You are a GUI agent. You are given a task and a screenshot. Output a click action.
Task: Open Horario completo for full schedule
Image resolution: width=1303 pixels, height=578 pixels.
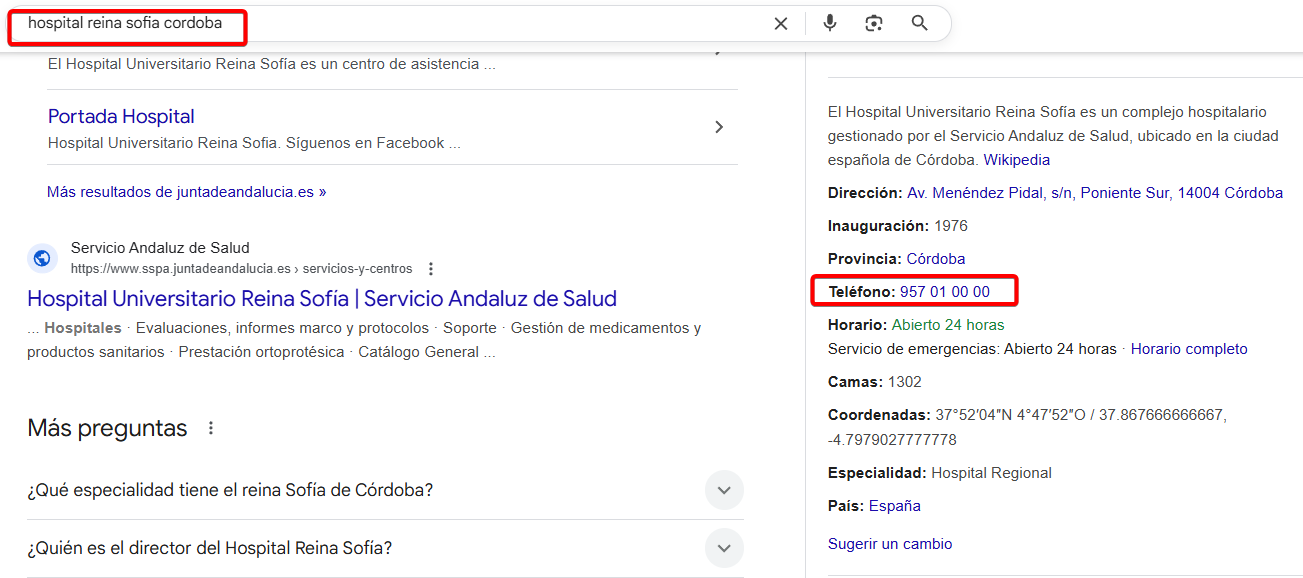tap(1189, 349)
